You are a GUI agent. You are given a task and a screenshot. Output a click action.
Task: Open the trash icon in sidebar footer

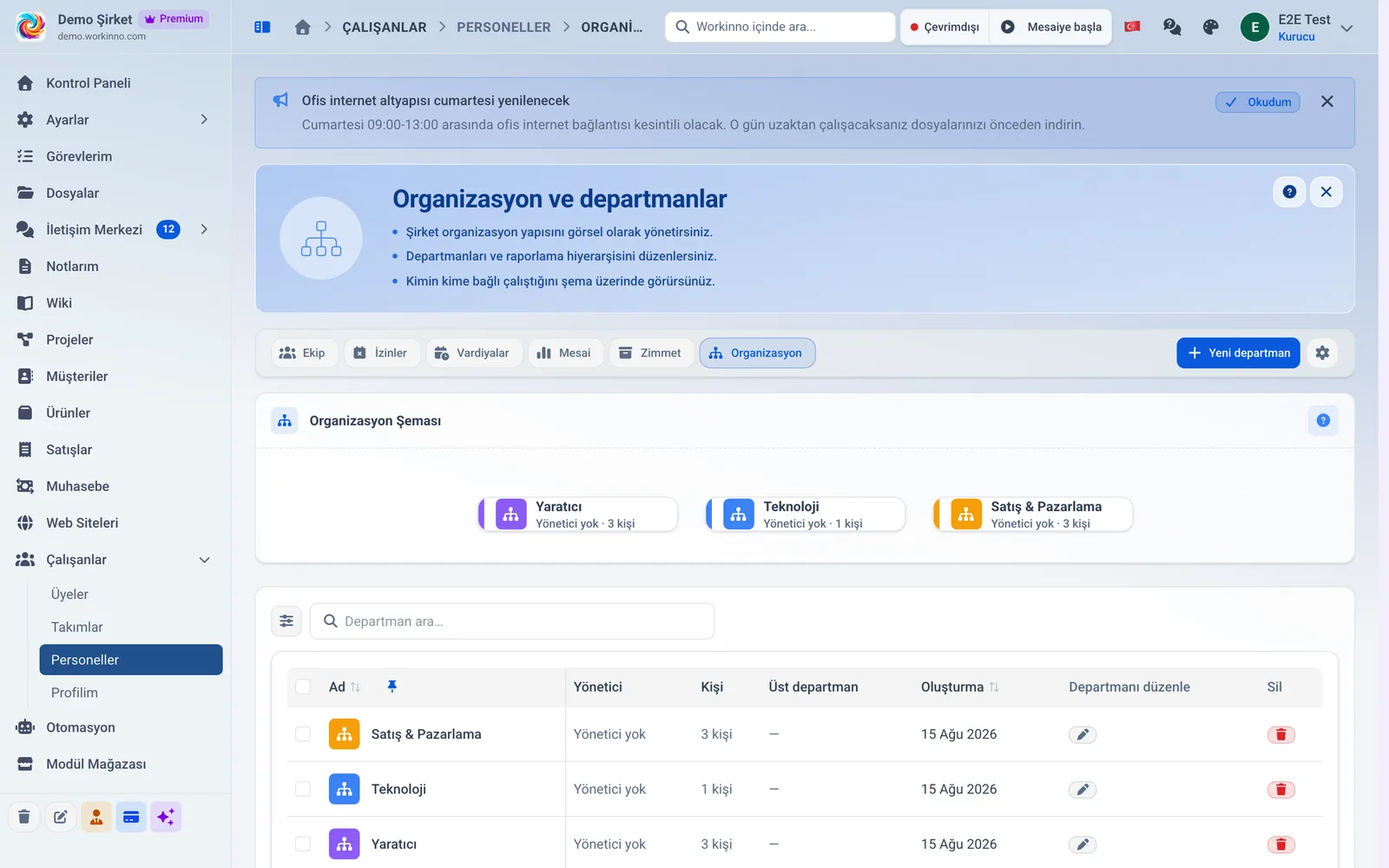(24, 817)
